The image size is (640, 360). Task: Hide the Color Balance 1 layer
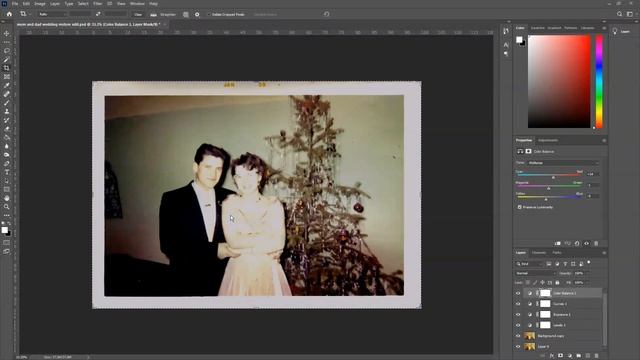[518, 293]
